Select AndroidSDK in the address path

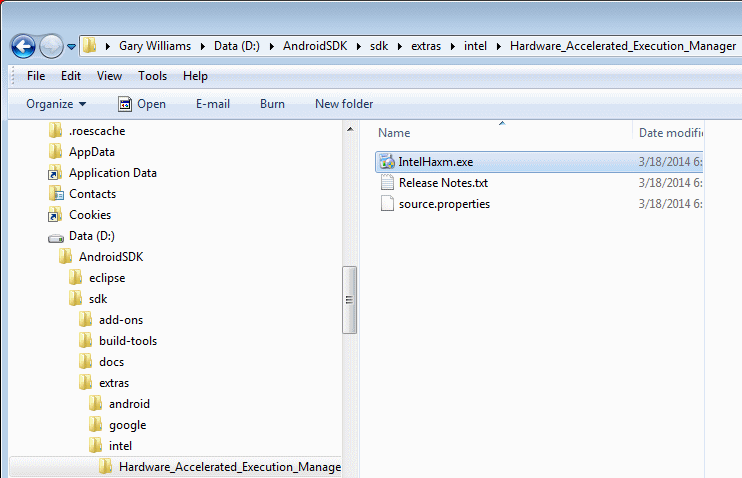315,46
